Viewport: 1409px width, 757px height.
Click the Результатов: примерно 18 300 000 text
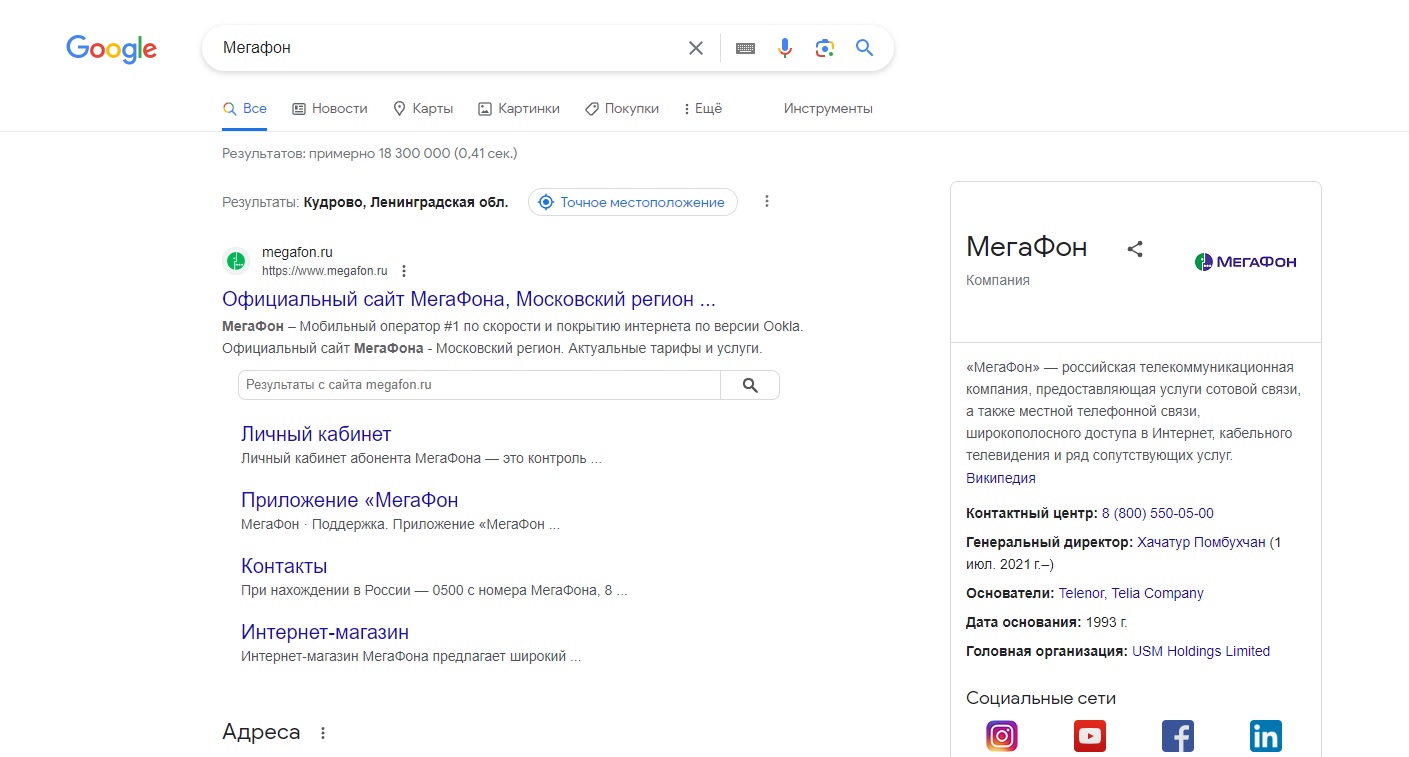click(x=370, y=153)
